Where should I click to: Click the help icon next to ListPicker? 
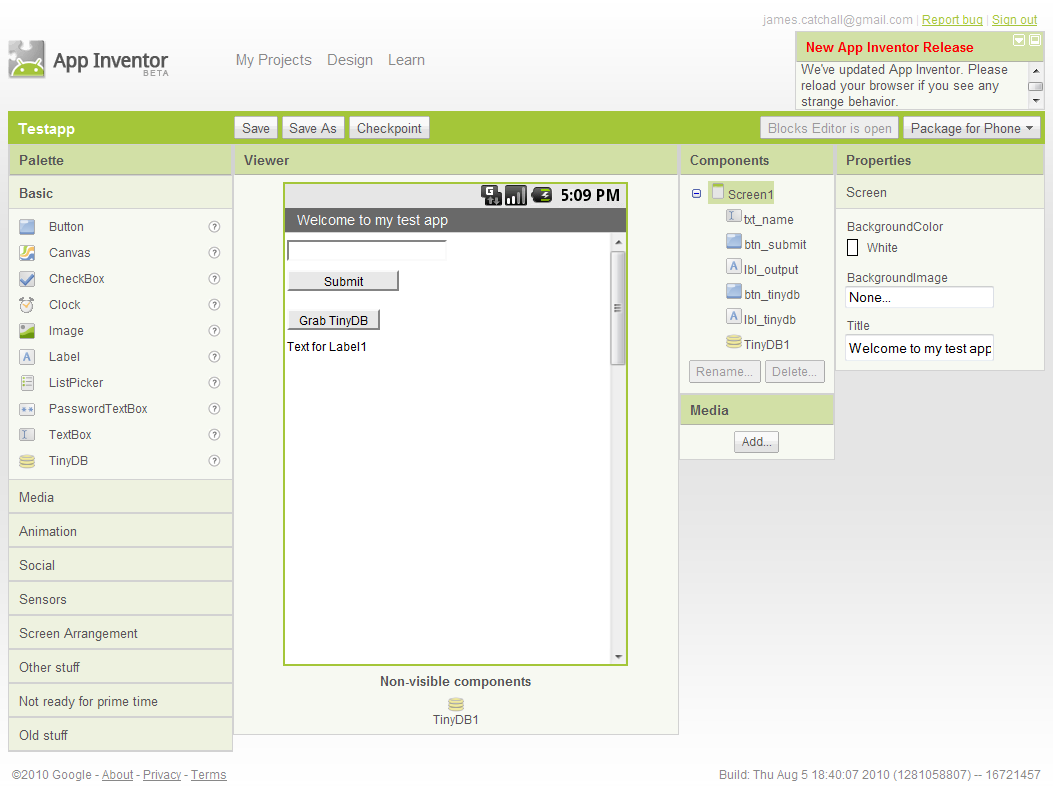pos(214,383)
